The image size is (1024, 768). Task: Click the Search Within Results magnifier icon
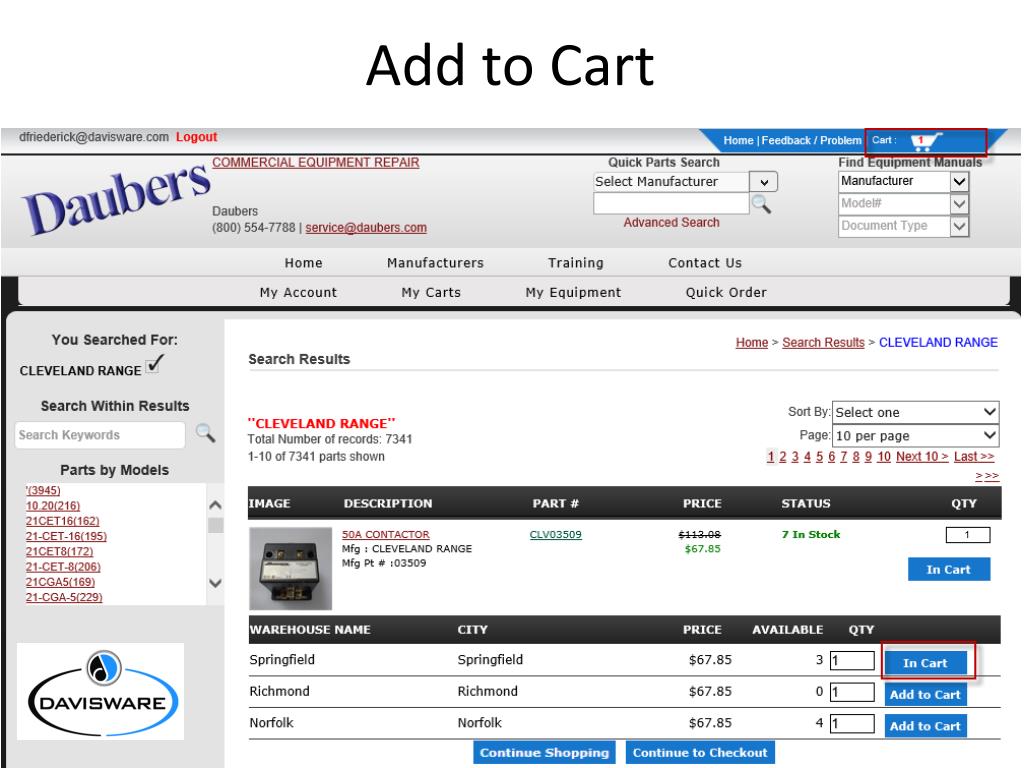(205, 433)
